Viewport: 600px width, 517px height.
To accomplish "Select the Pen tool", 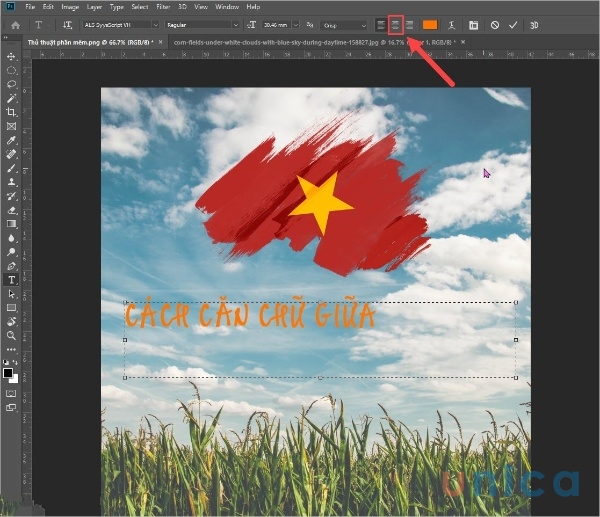I will pyautogui.click(x=11, y=266).
